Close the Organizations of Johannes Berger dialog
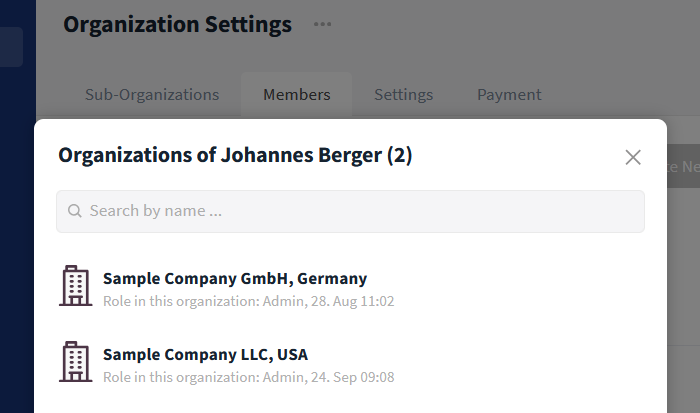The height and width of the screenshot is (413, 700). 633,157
